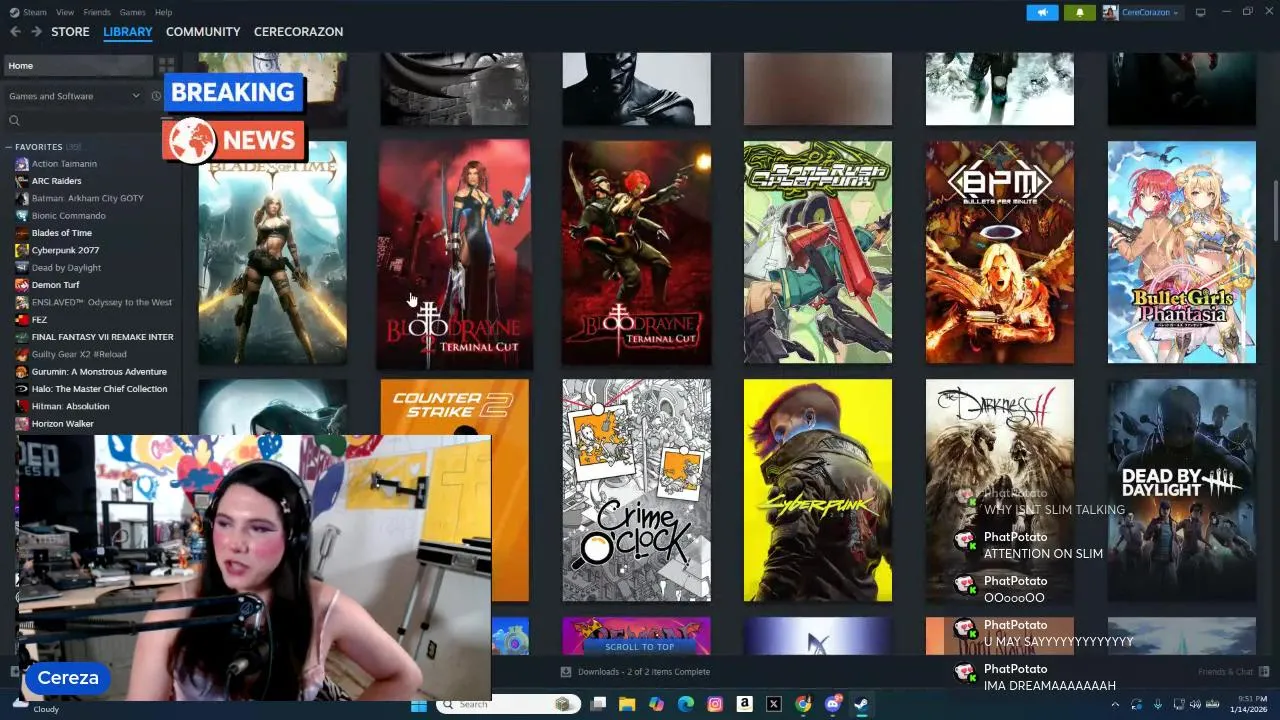The image size is (1280, 720).
Task: Click SCROLL TO TOP button
Action: (x=640, y=647)
